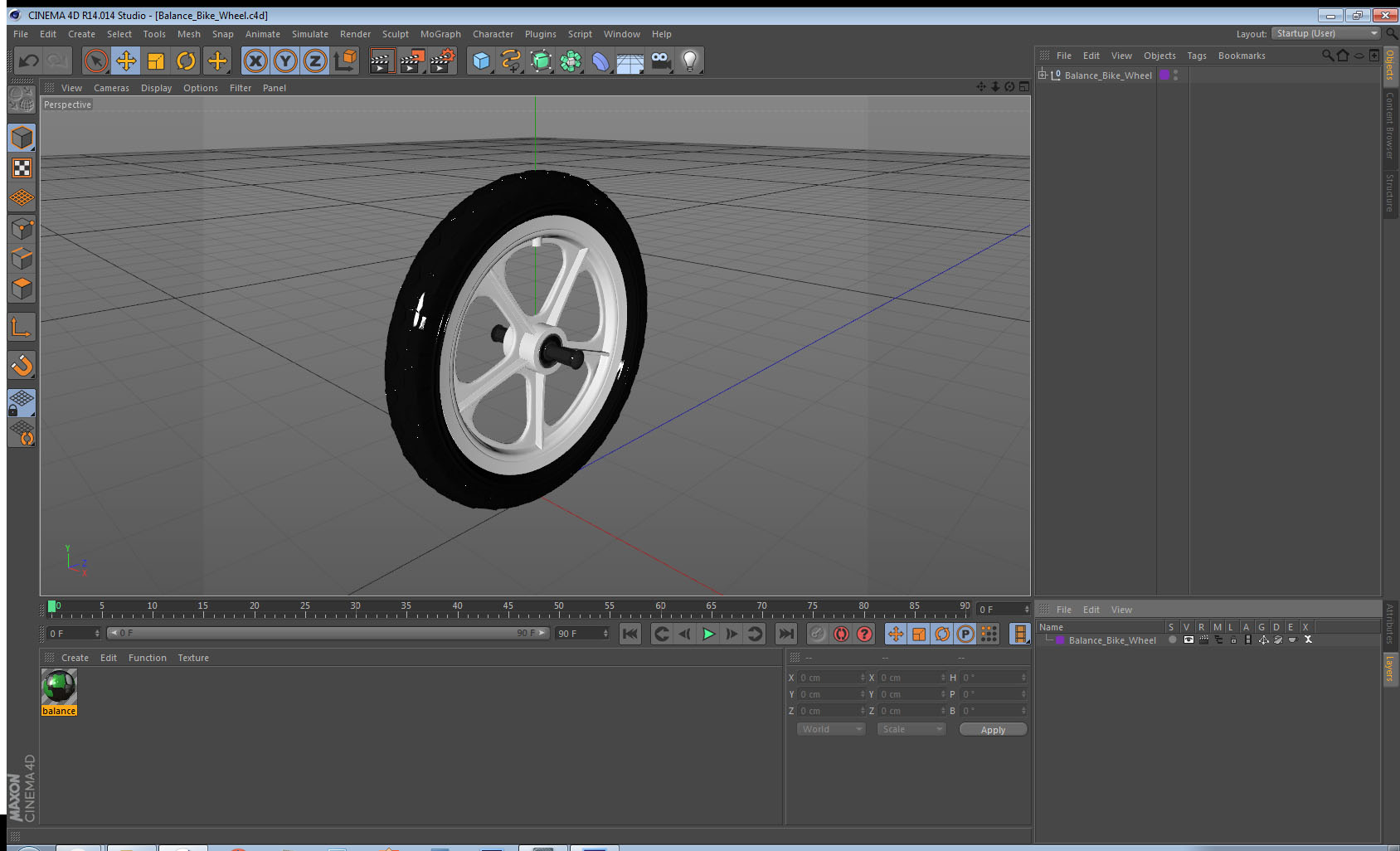1400x851 pixels.
Task: Click frame 45 on timeline ruler
Action: (508, 608)
